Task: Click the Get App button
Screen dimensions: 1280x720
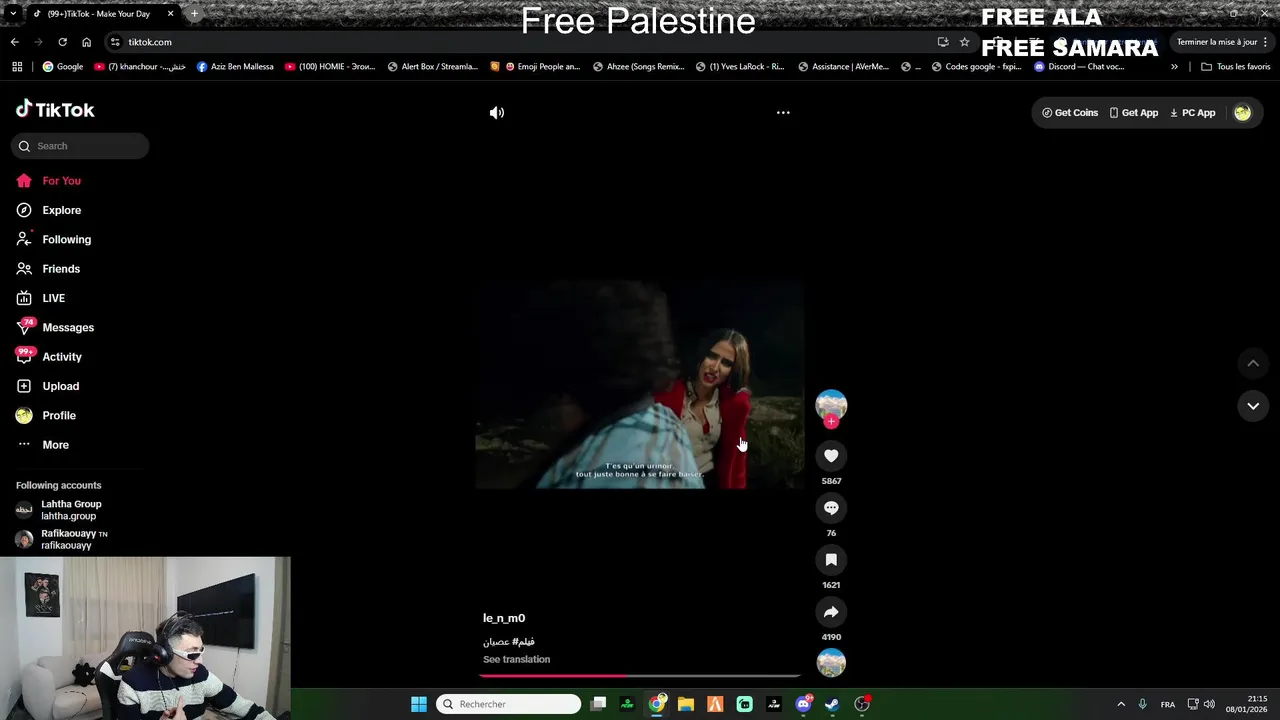Action: tap(1133, 113)
